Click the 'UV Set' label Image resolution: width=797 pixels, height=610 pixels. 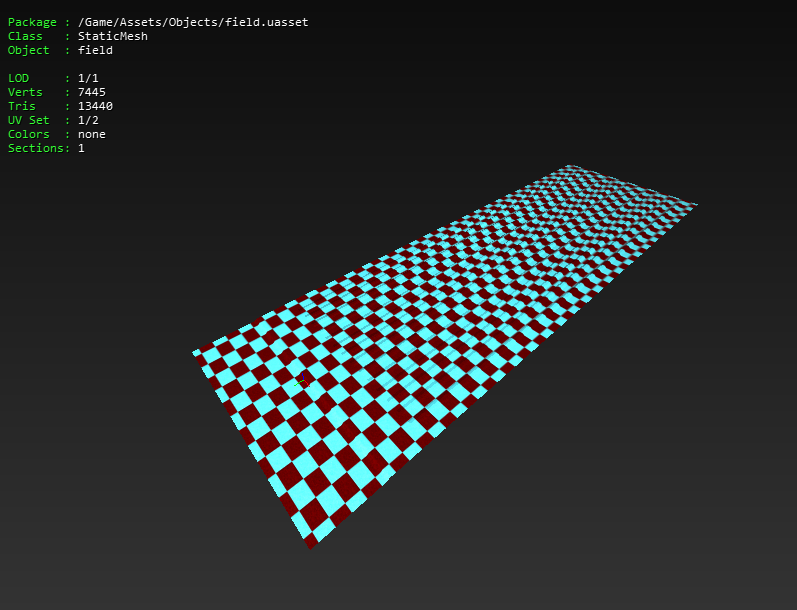pos(28,120)
